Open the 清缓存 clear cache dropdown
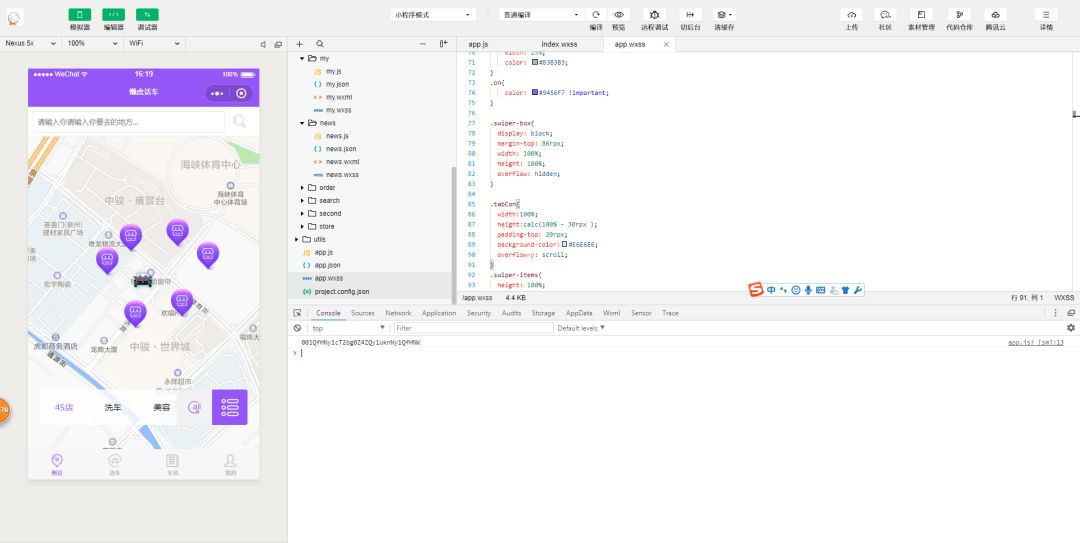1080x543 pixels. click(x=724, y=14)
